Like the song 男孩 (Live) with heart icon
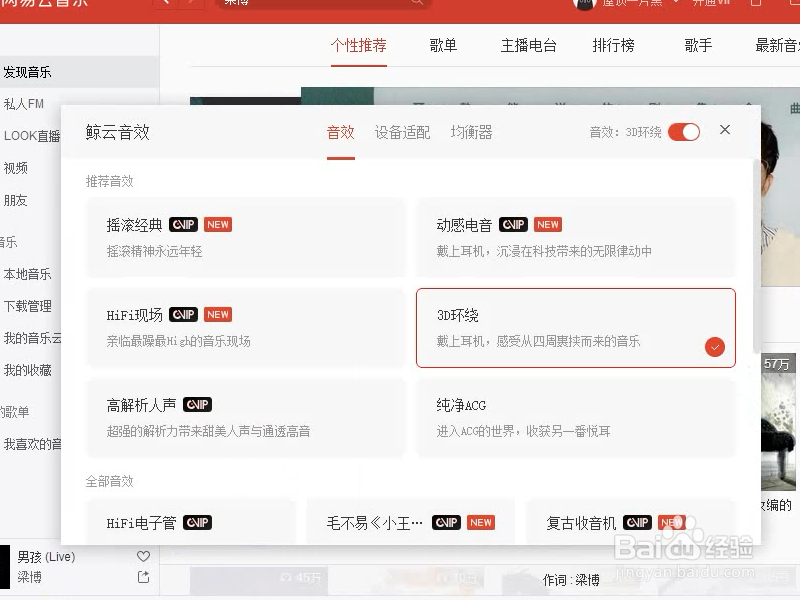This screenshot has height=600, width=800. [143, 556]
